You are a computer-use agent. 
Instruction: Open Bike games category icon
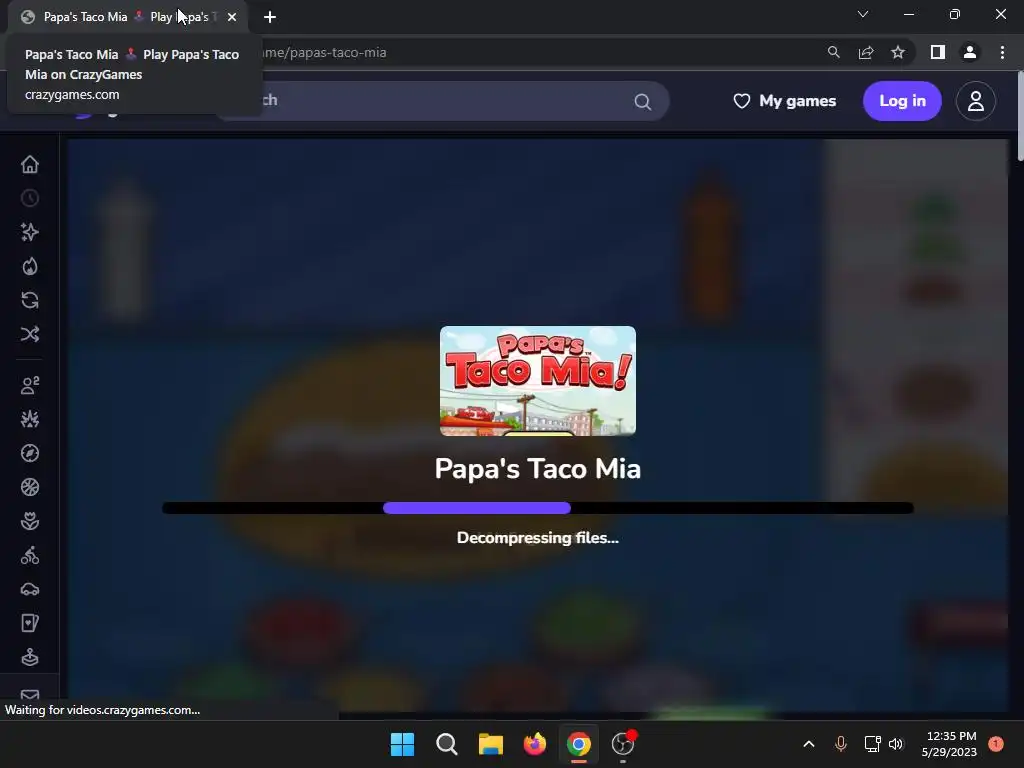click(x=30, y=555)
